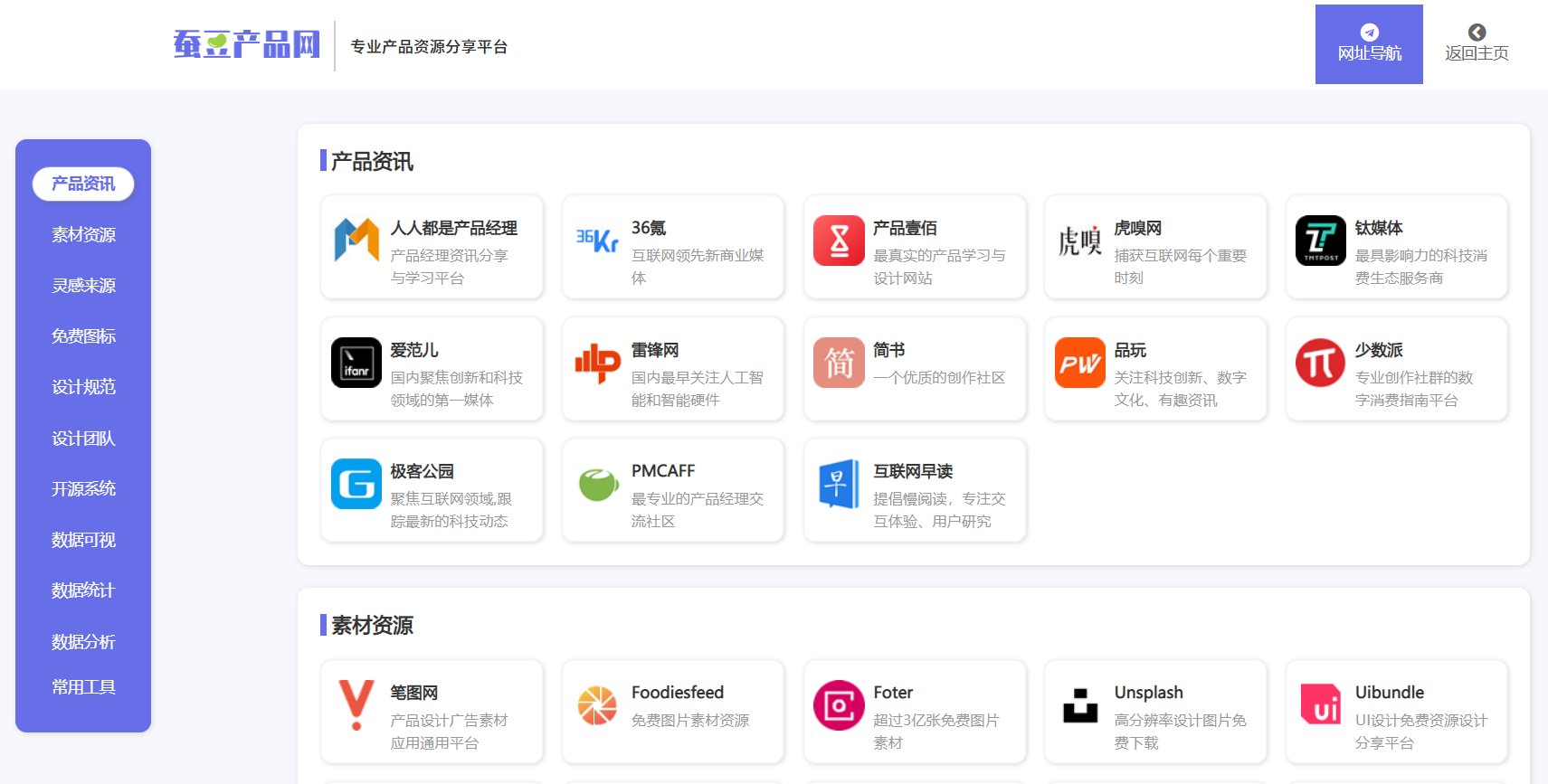Visit the 极客公园 title link

click(x=423, y=471)
